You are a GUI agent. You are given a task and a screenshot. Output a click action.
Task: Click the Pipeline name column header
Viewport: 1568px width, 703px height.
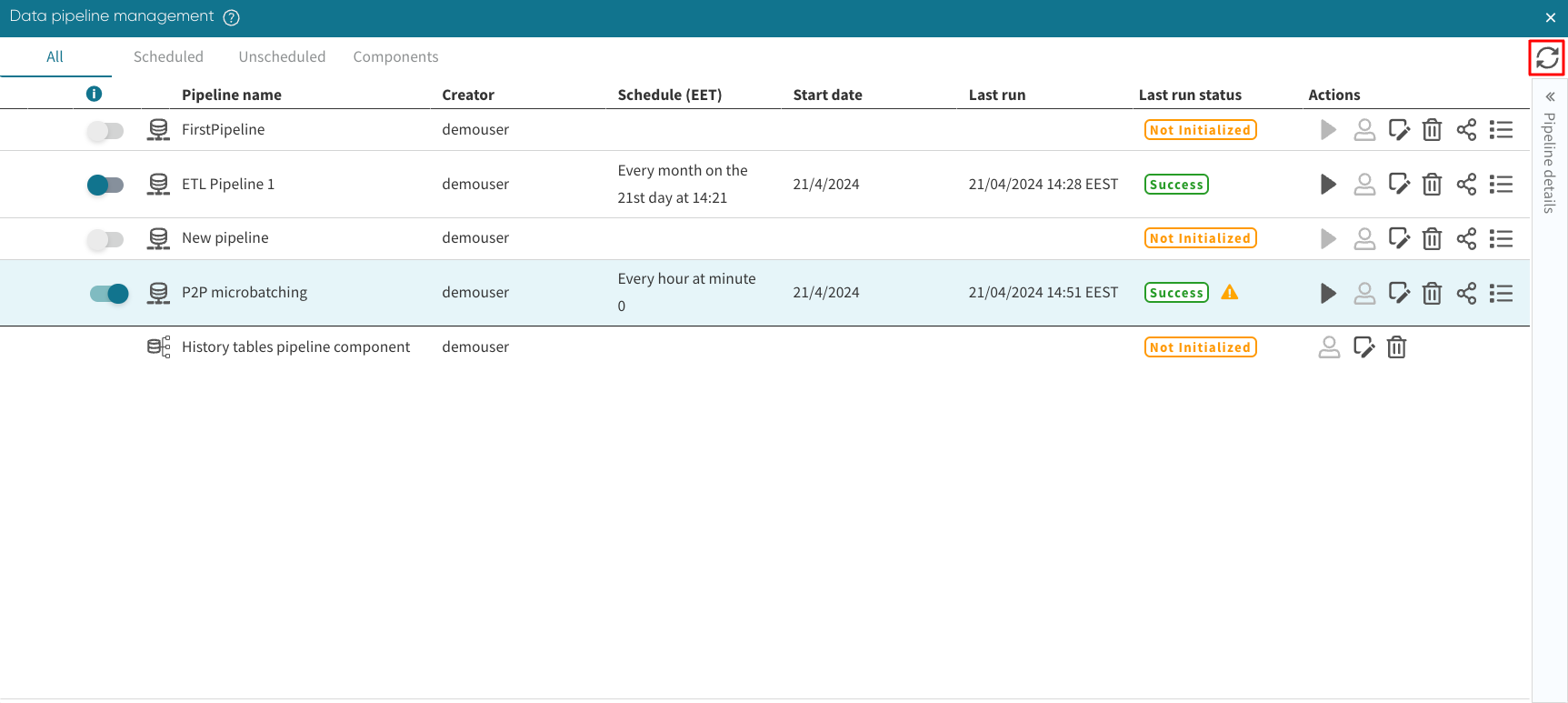pos(232,95)
